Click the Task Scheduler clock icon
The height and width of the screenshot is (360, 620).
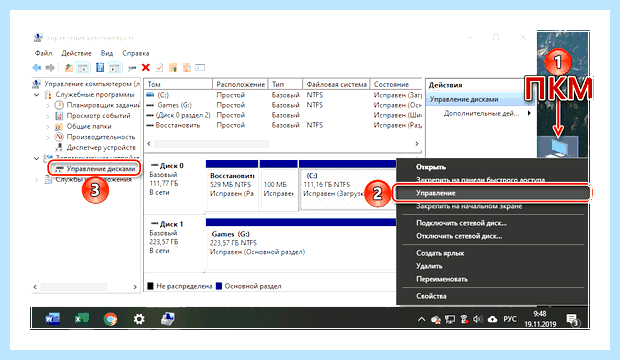(59, 105)
